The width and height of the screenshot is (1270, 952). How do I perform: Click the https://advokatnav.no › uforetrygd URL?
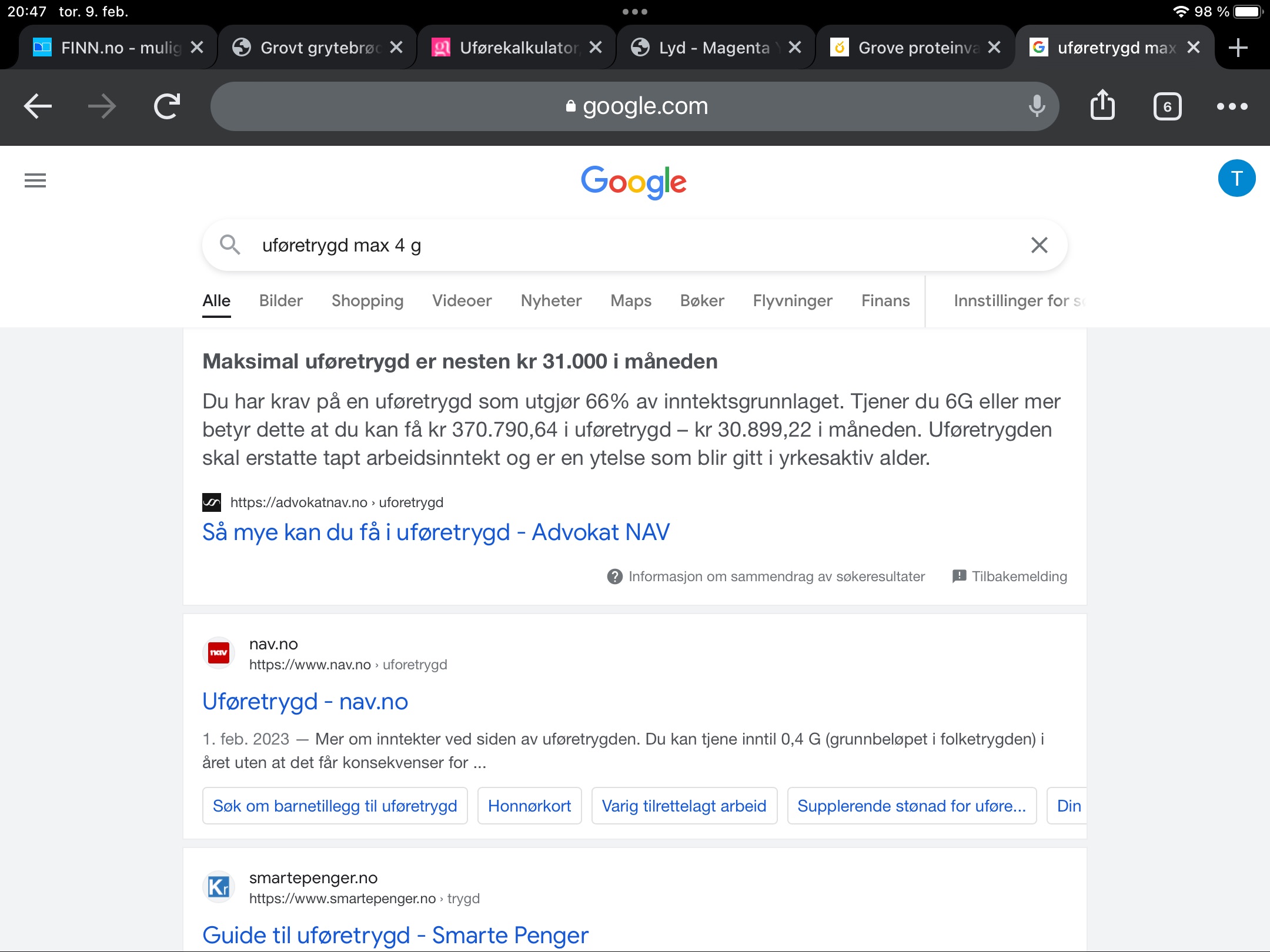[337, 502]
